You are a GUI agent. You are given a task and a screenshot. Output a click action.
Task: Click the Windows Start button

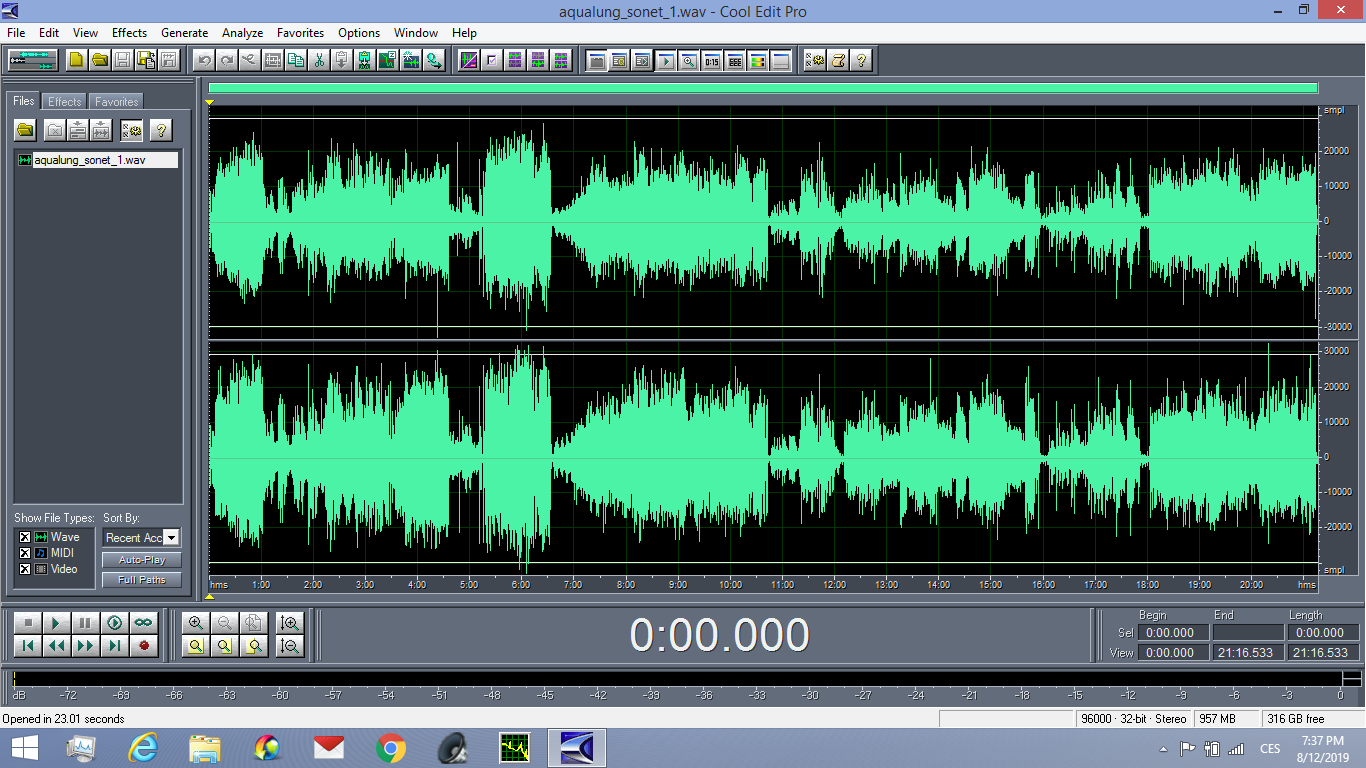tap(25, 748)
